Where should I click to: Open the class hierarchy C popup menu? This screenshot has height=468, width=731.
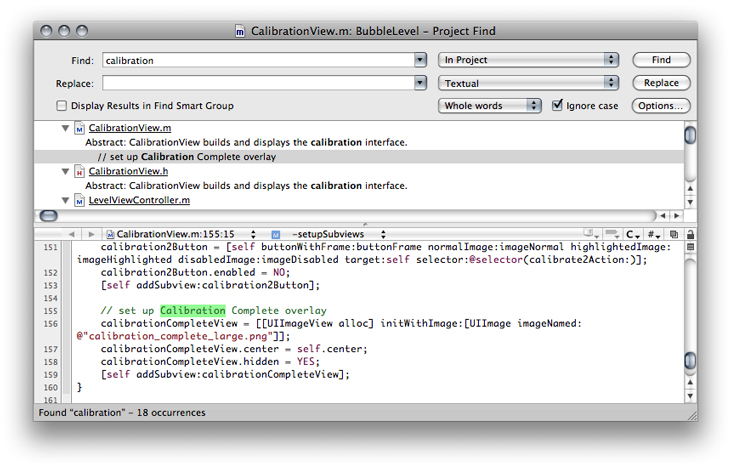point(633,234)
